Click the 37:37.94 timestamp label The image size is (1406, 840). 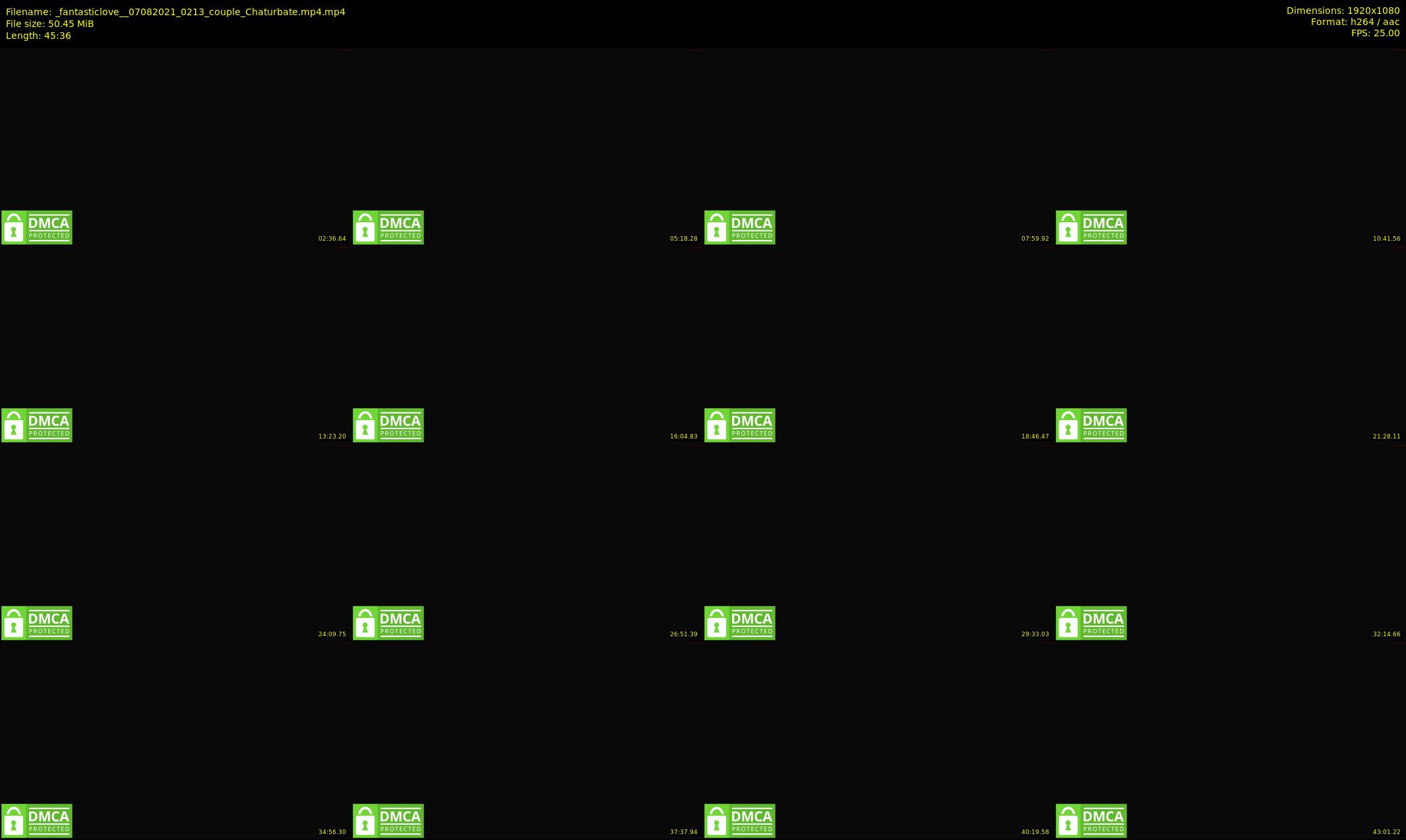click(x=683, y=832)
